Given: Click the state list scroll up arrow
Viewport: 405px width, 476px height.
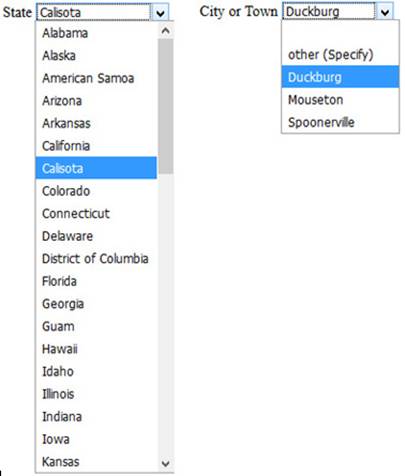Looking at the screenshot, I should (165, 31).
